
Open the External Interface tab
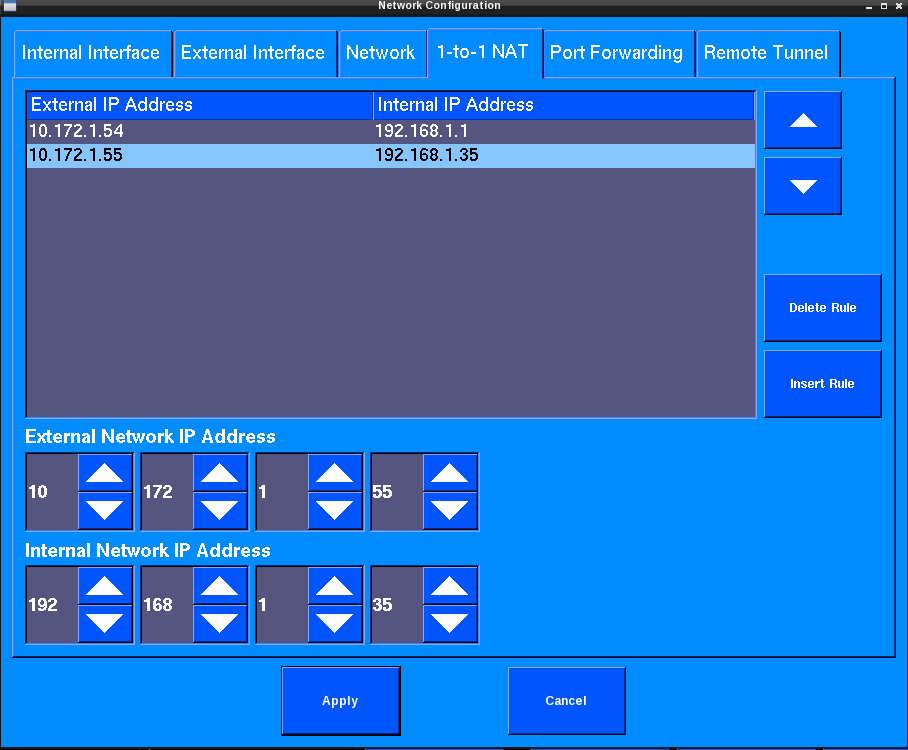[x=253, y=53]
